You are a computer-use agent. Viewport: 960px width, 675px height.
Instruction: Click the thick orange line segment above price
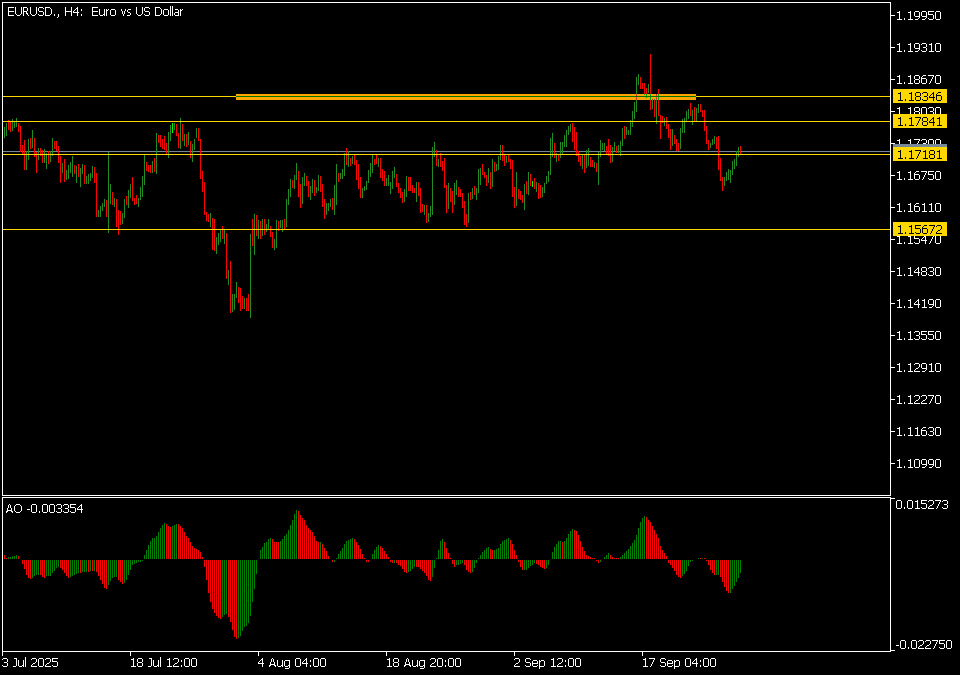click(466, 97)
